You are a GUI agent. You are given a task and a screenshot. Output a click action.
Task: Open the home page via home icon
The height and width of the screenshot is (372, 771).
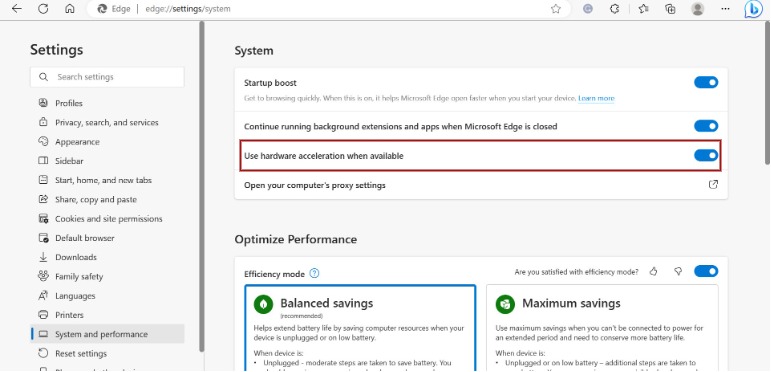point(70,9)
